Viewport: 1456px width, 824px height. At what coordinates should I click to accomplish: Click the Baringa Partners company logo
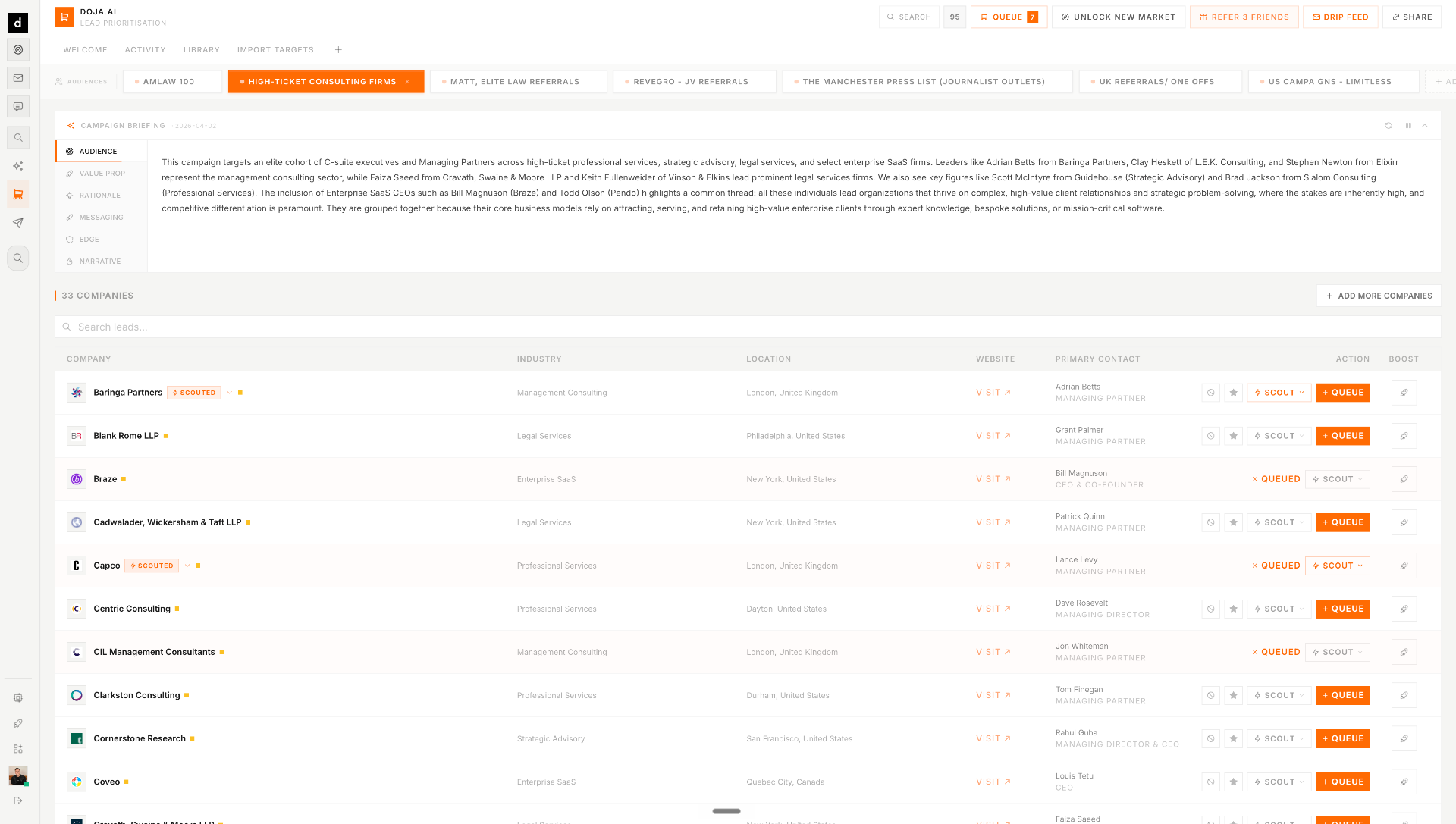point(77,393)
